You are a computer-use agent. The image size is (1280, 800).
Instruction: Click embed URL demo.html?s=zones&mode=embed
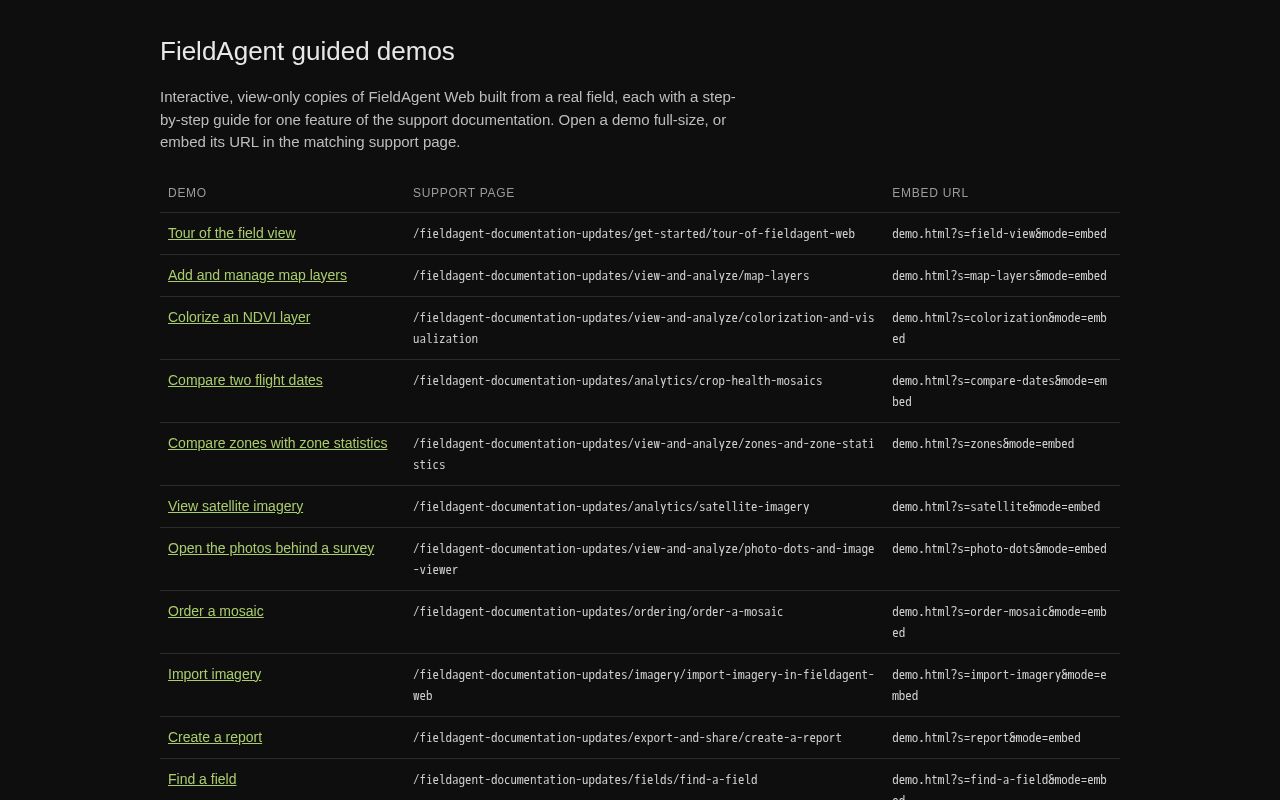point(983,444)
